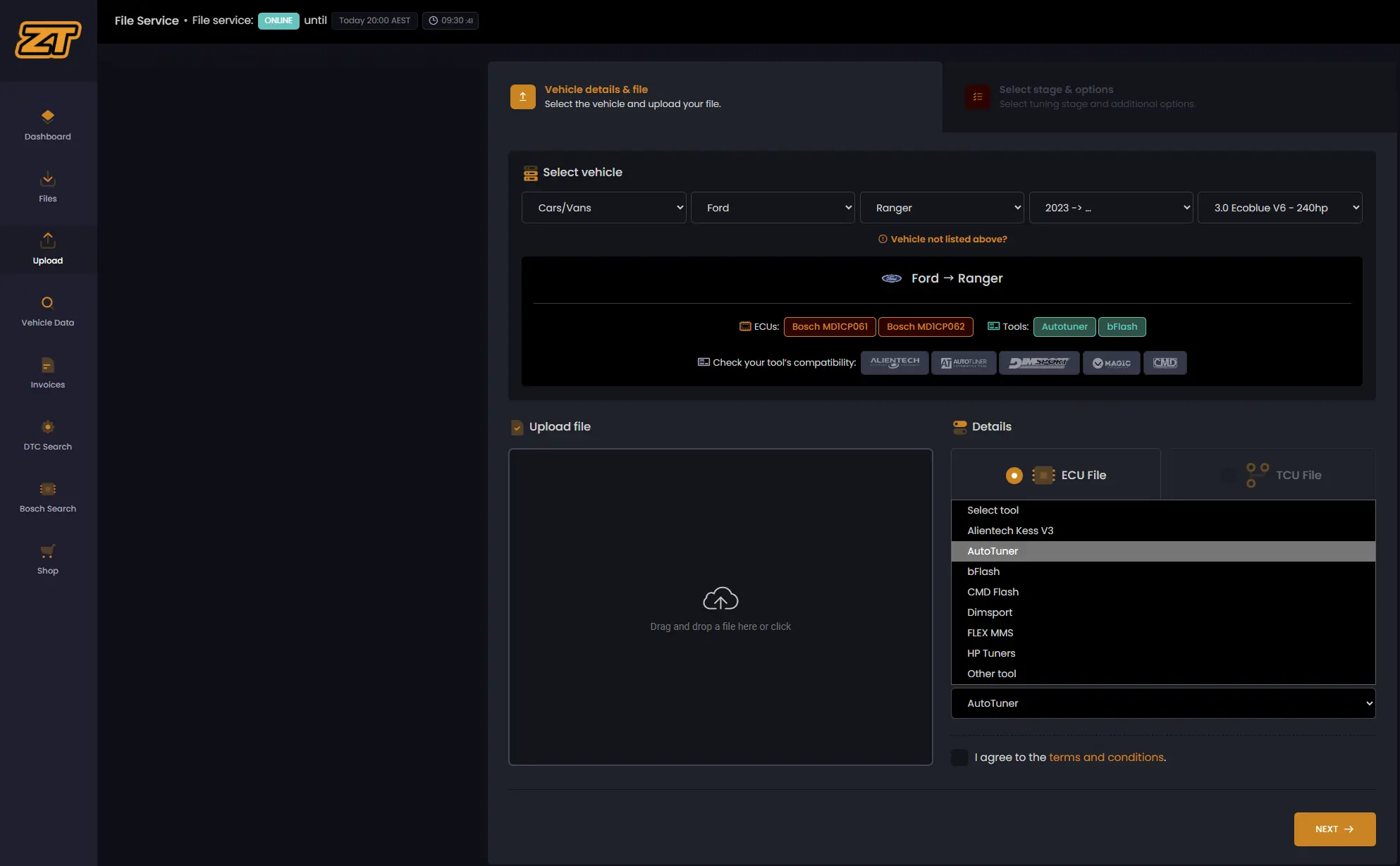This screenshot has width=1400, height=866.
Task: Select the ECU File radio button
Action: 1014,476
